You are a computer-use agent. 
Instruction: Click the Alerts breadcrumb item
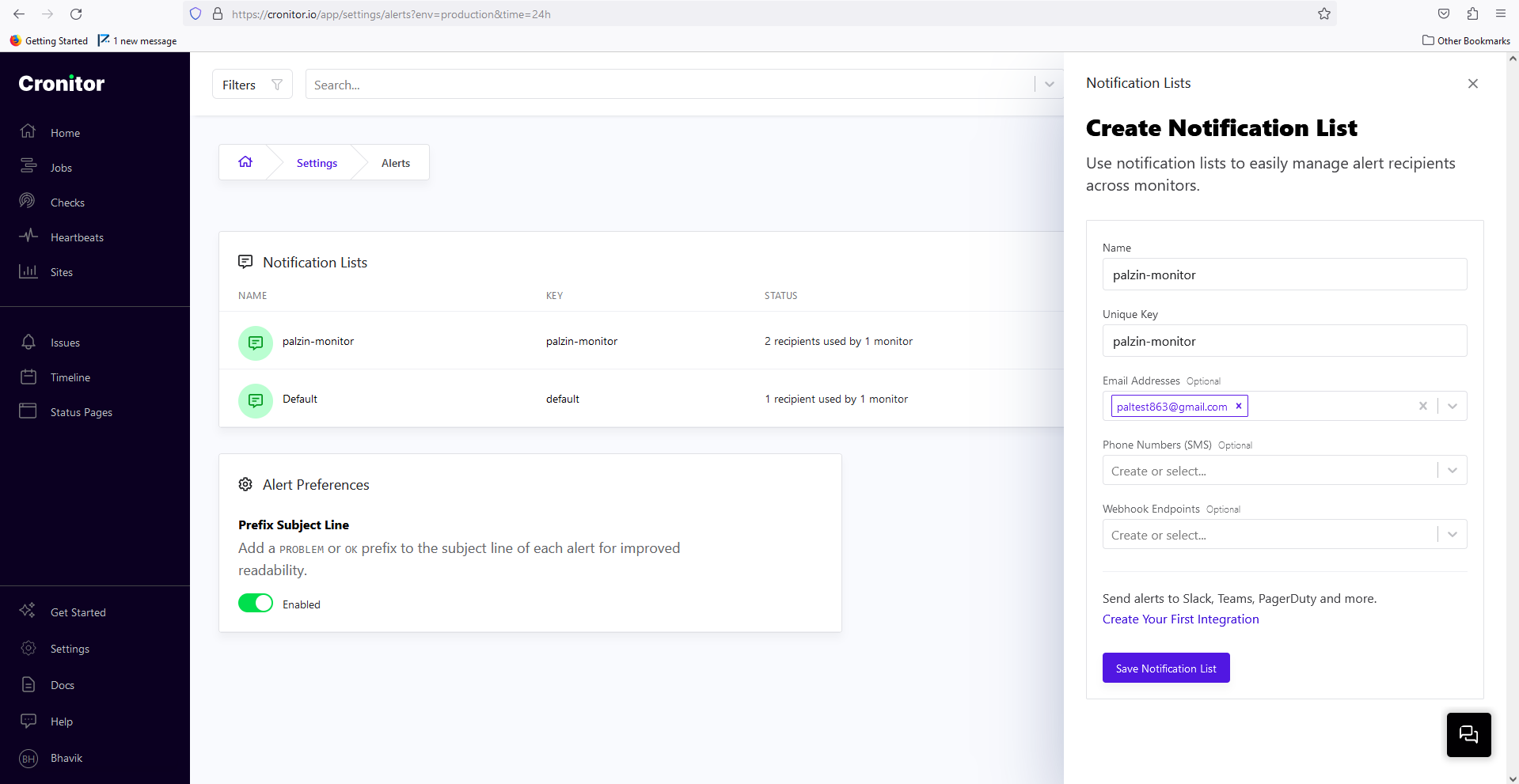pyautogui.click(x=396, y=163)
